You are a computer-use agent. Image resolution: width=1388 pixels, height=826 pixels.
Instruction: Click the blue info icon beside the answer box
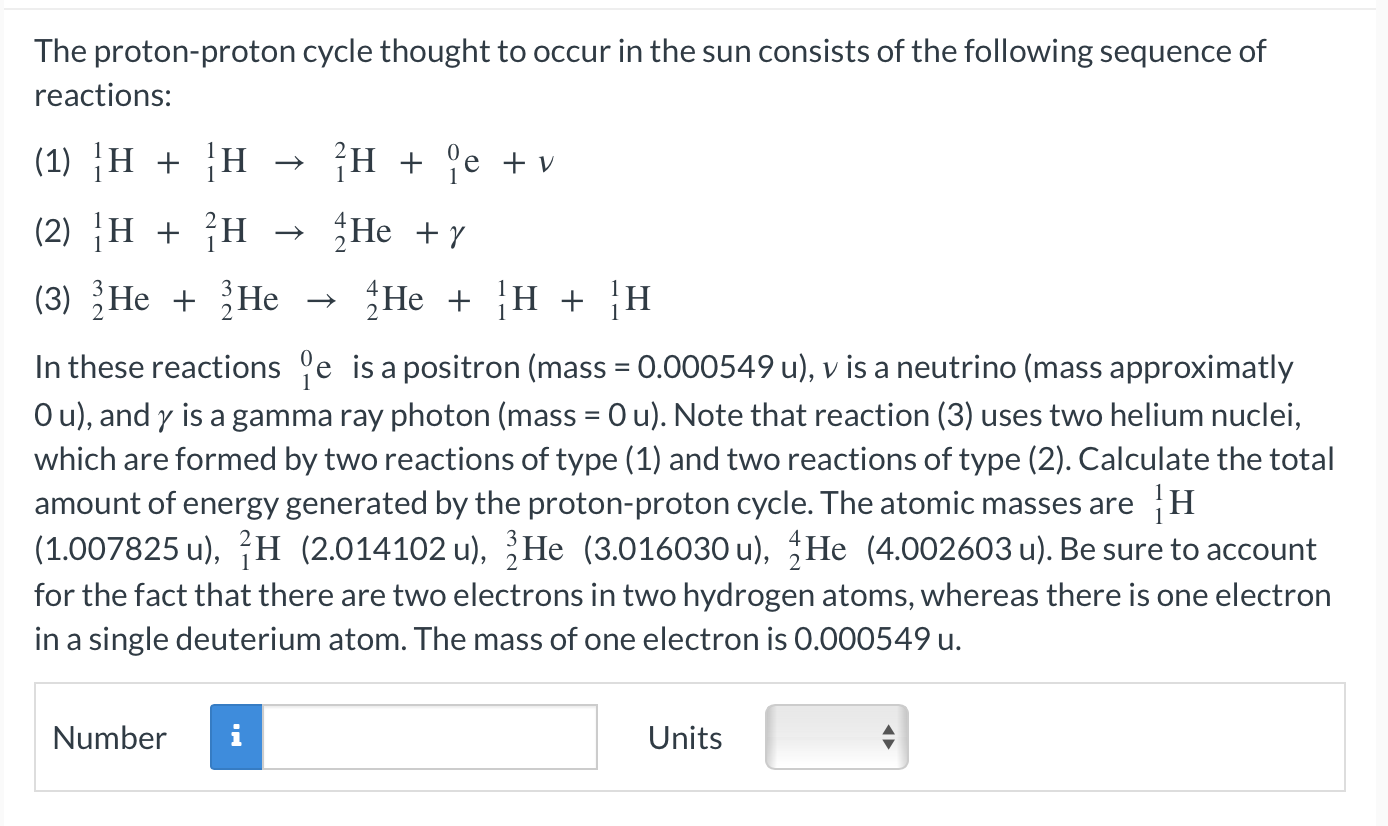(236, 737)
